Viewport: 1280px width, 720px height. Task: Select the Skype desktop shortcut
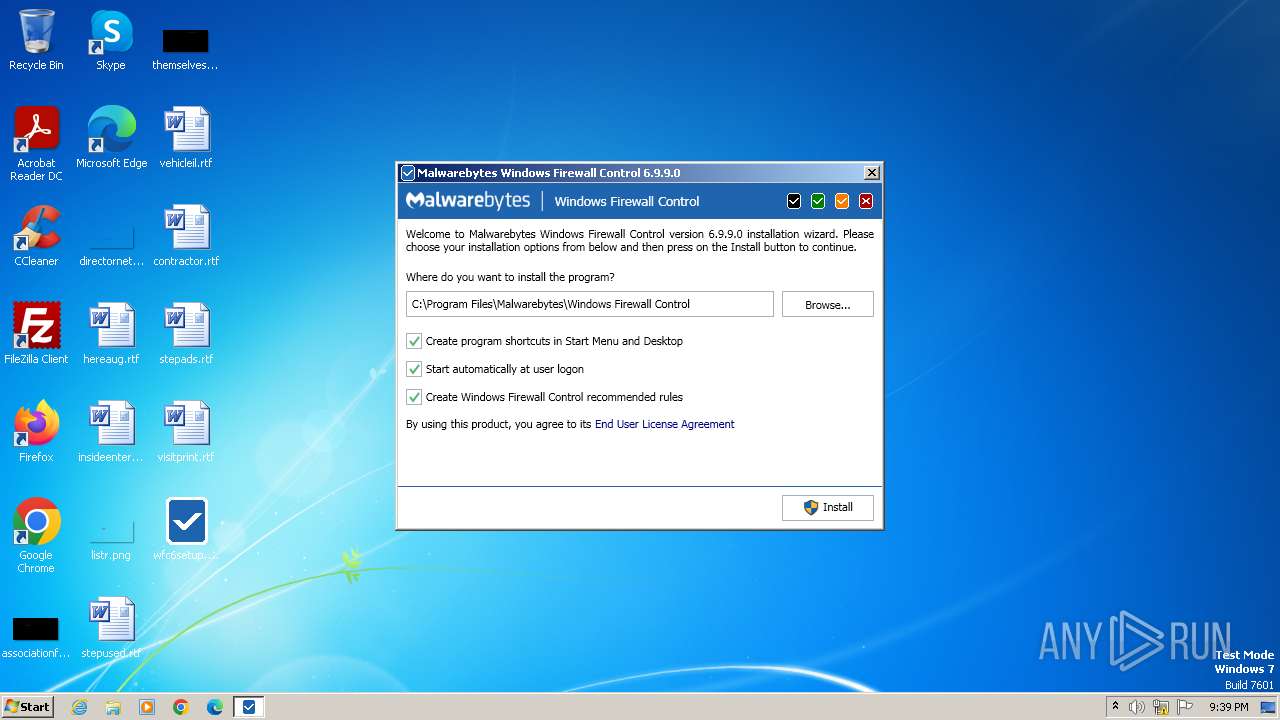tap(111, 40)
